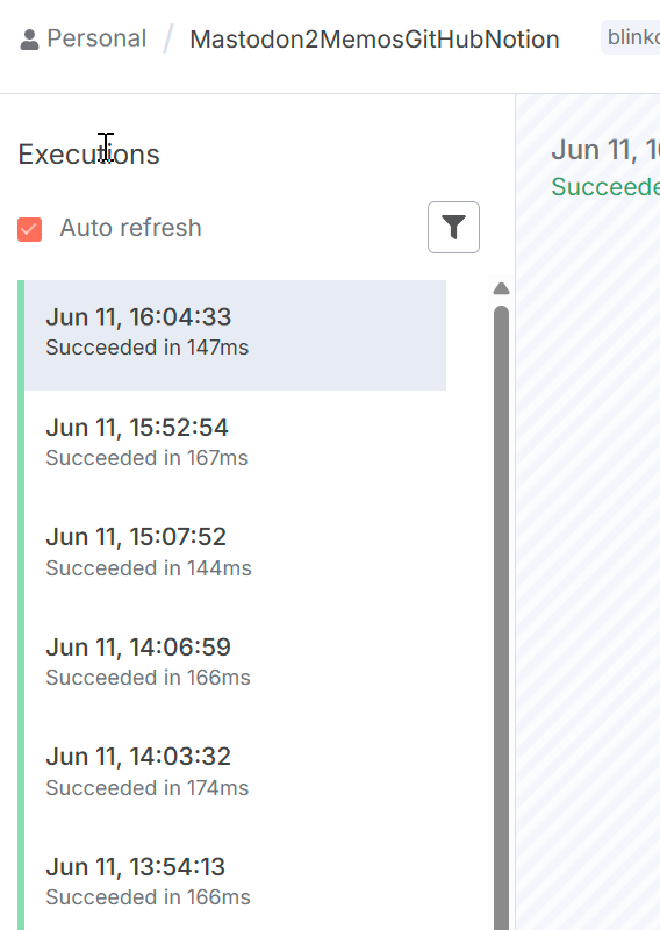Viewport: 660px width, 930px height.
Task: Select execution Jun 11, 14:03:32
Action: [x=235, y=772]
